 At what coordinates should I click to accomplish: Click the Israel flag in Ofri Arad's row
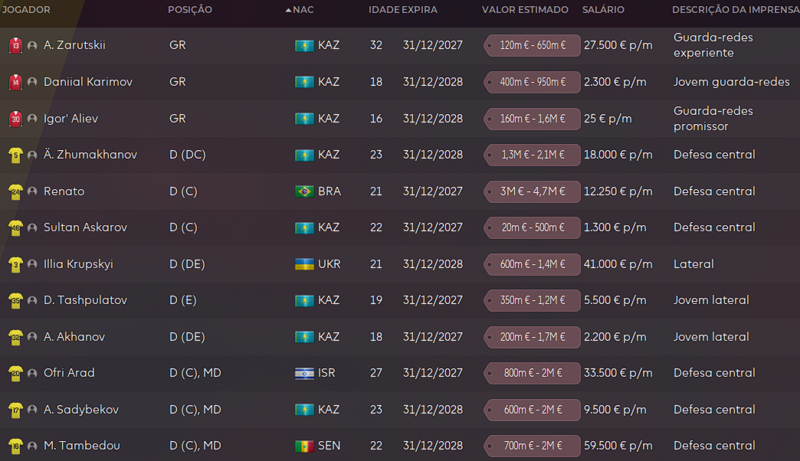pyautogui.click(x=305, y=373)
